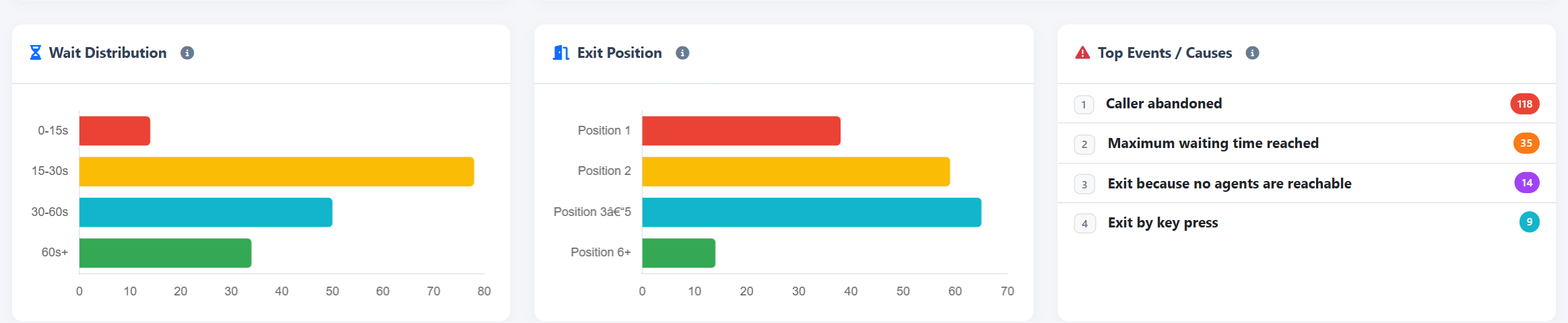
Task: Select the yellow 15-30s wait bar
Action: tap(277, 172)
